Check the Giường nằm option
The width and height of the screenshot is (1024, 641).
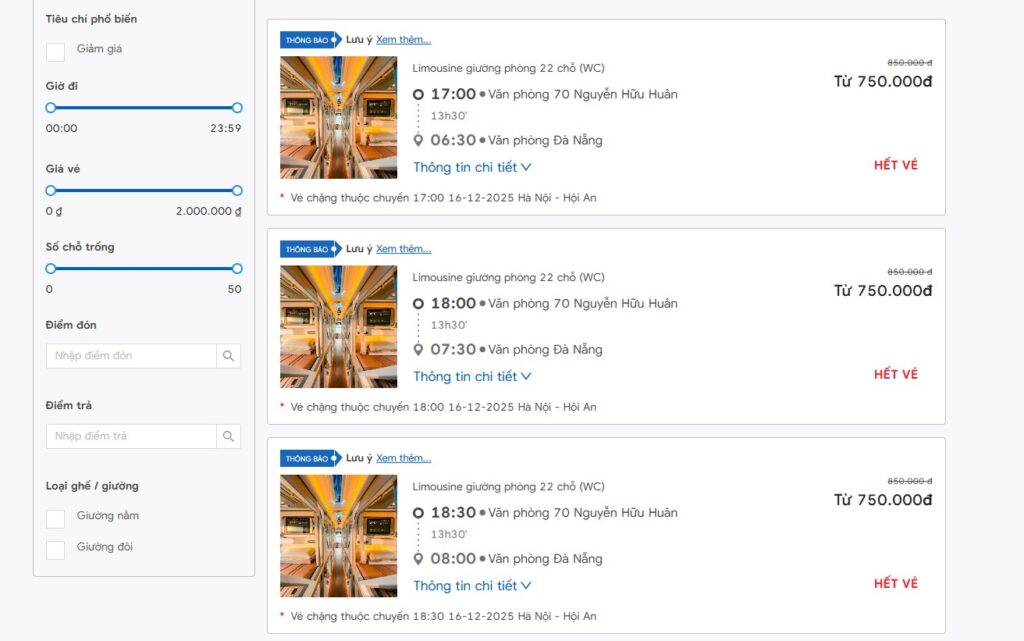pos(55,518)
